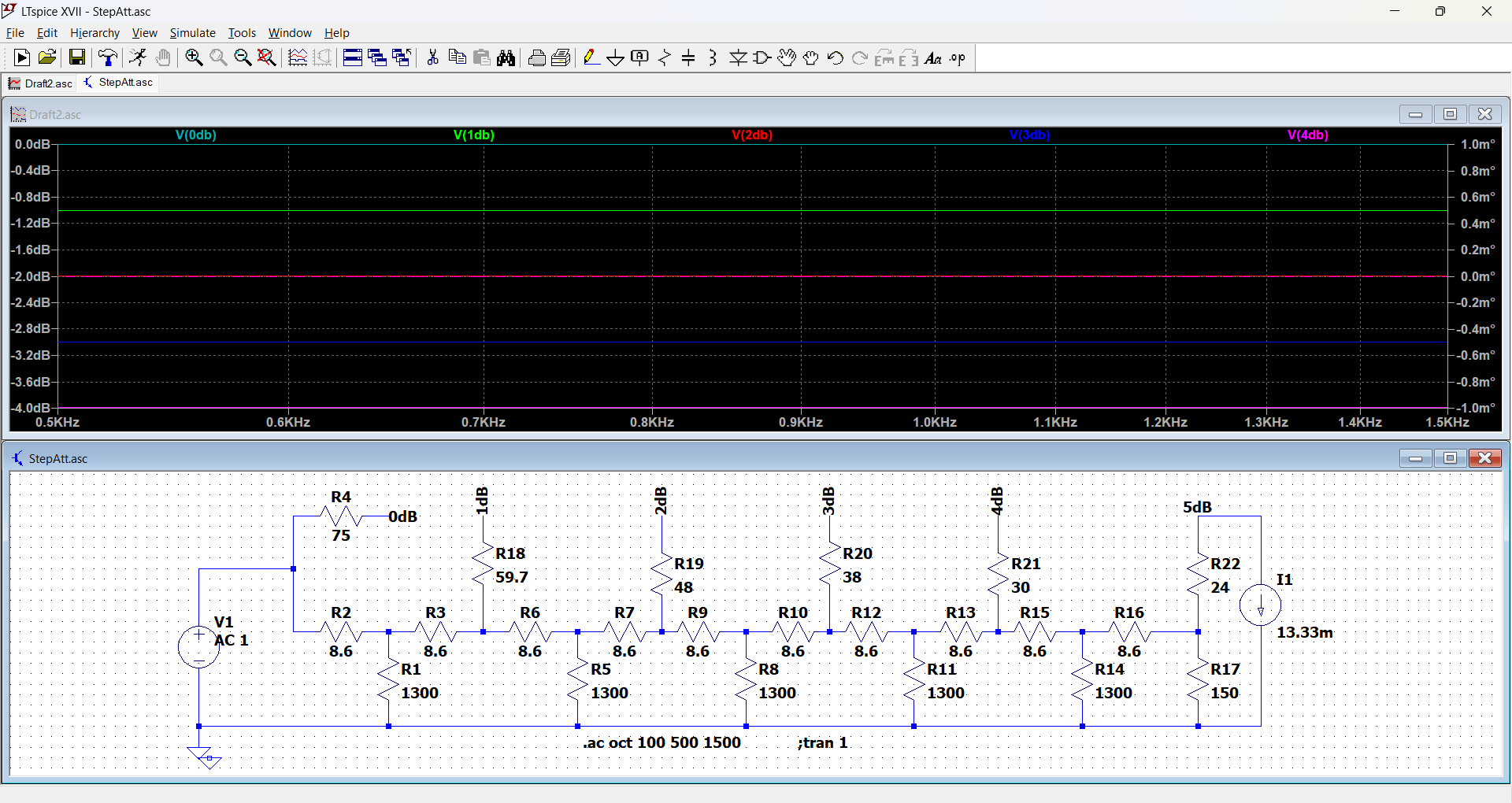Click the Undo arrow icon

tap(836, 57)
